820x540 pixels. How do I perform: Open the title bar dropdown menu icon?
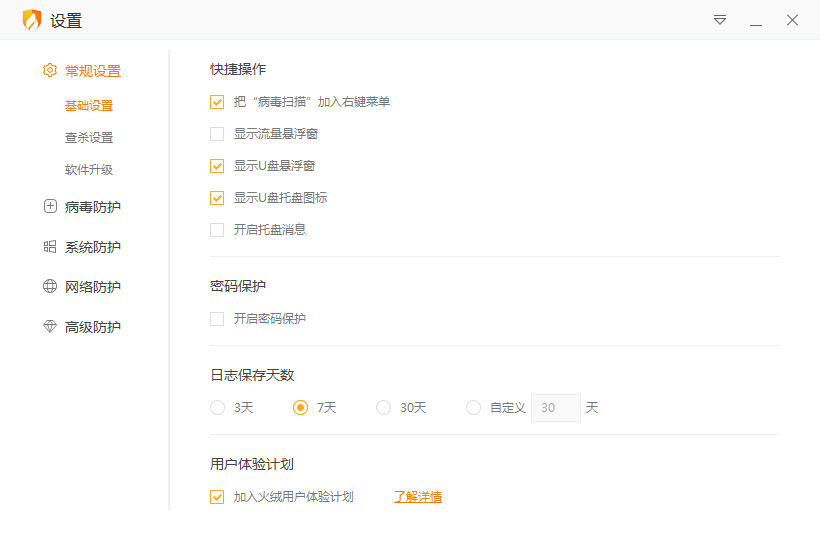pos(720,20)
